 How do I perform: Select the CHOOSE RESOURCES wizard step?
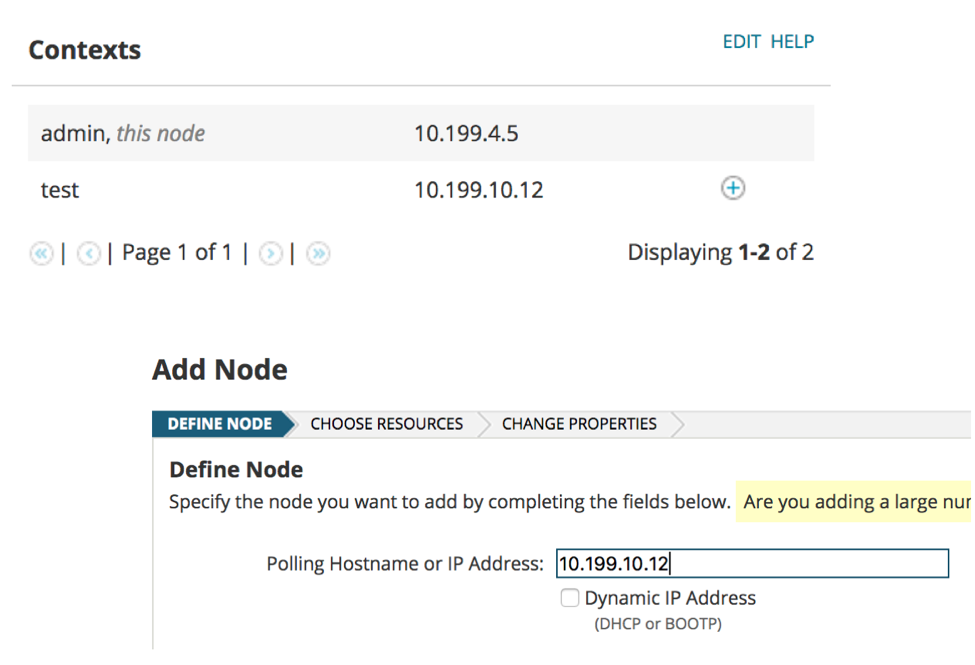(x=386, y=424)
